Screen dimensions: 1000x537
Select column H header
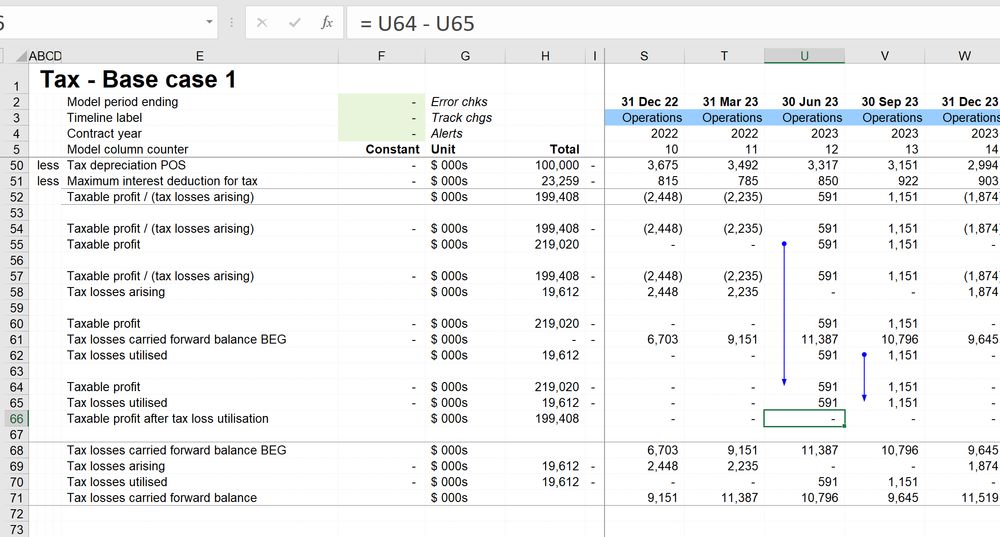pos(545,56)
